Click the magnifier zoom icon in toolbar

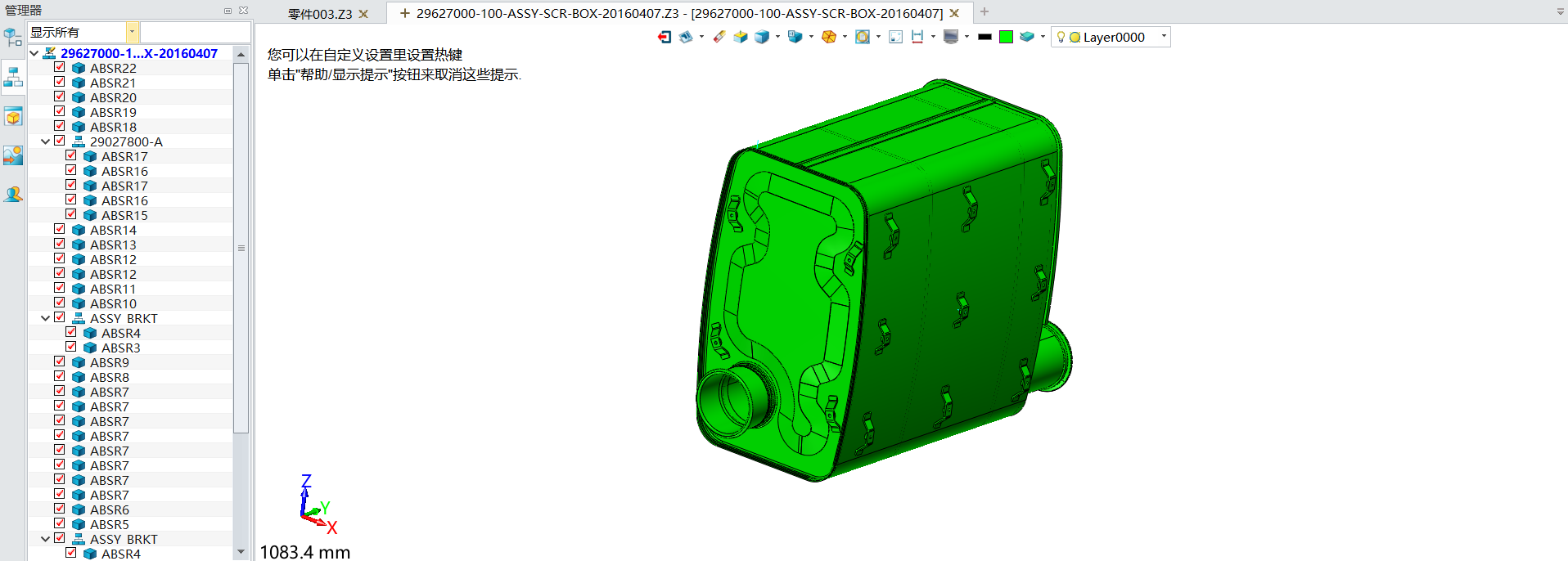point(862,37)
